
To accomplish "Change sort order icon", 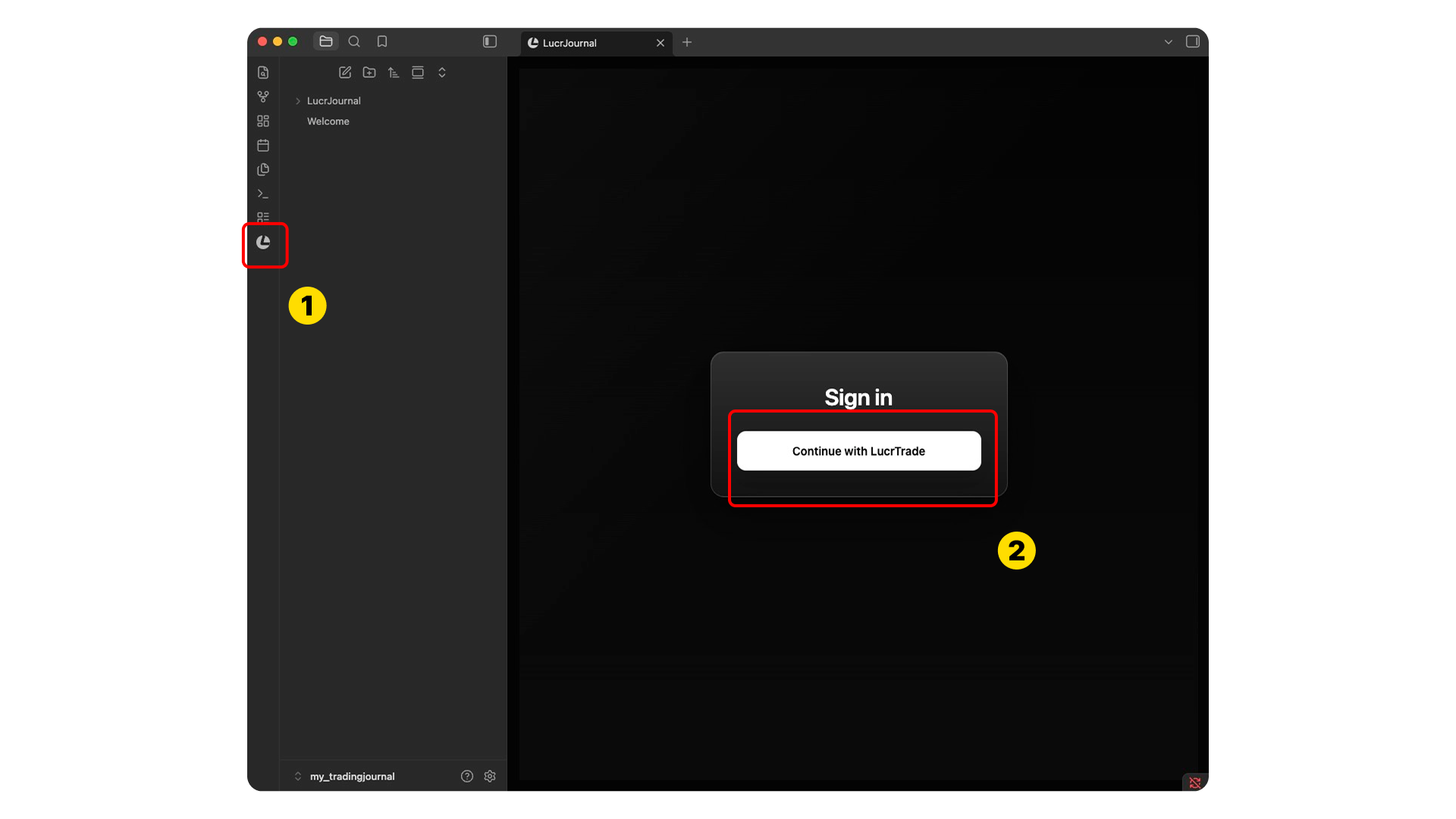I will click(x=394, y=73).
